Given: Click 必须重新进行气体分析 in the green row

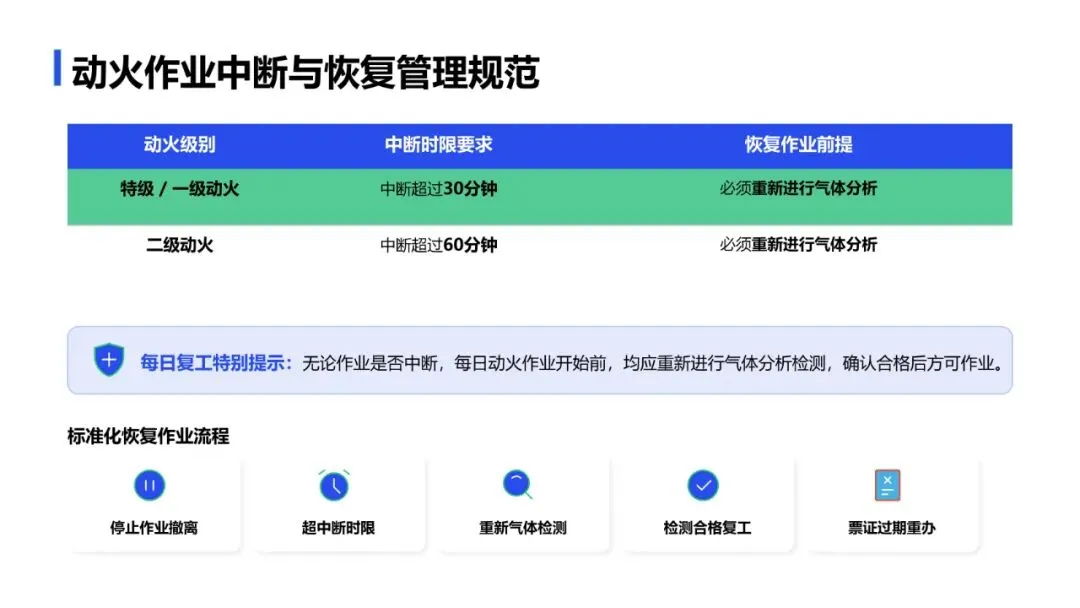Looking at the screenshot, I should click(798, 189).
